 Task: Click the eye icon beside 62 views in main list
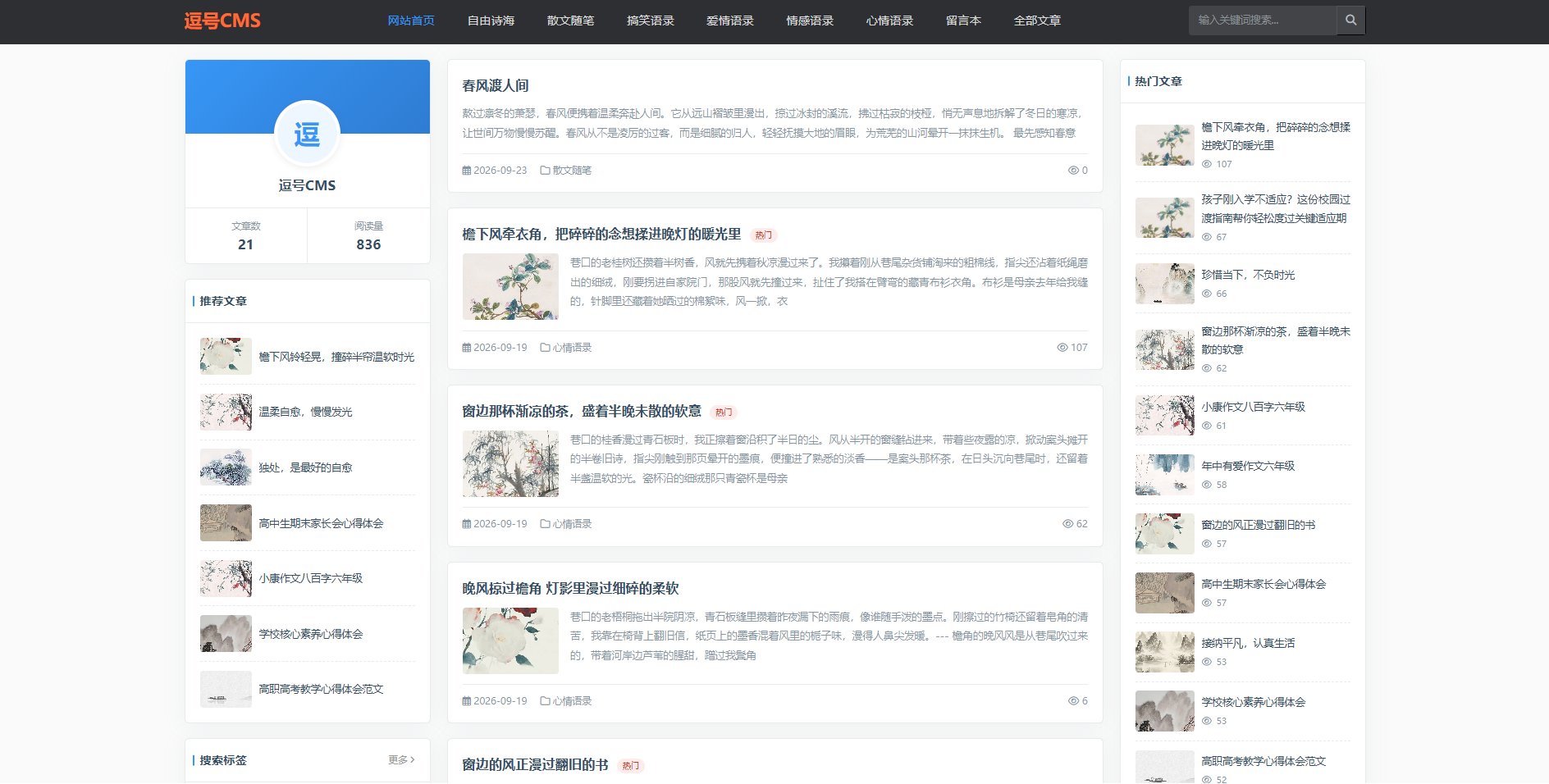[x=1068, y=524]
